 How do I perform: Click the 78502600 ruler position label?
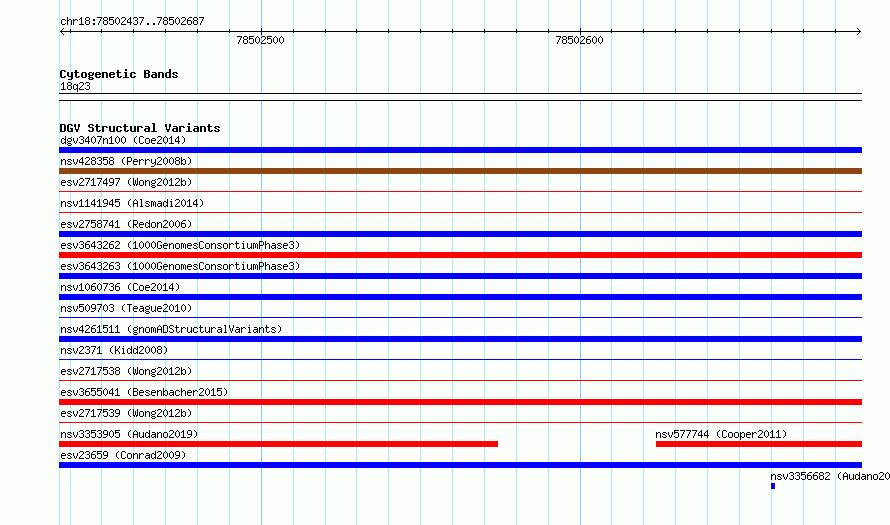580,40
